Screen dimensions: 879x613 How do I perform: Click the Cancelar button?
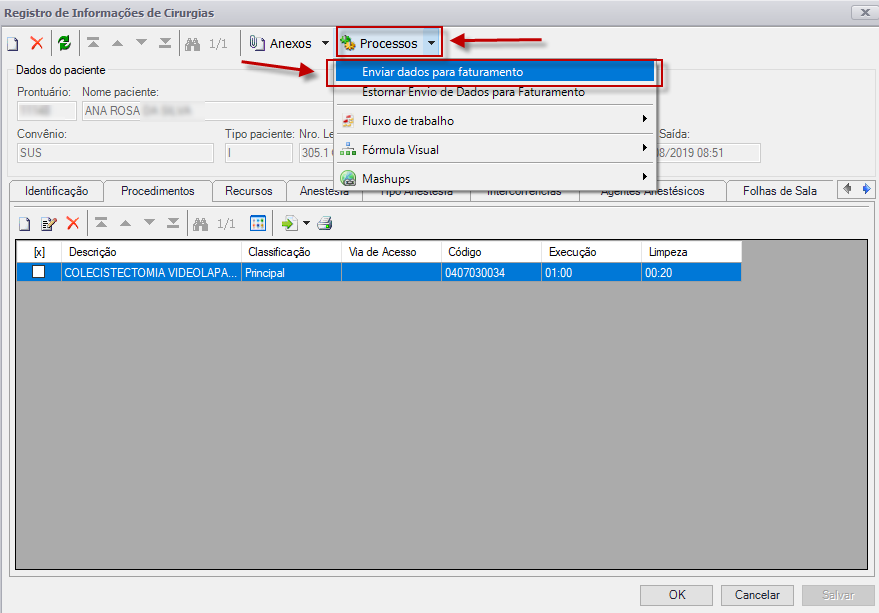point(757,595)
